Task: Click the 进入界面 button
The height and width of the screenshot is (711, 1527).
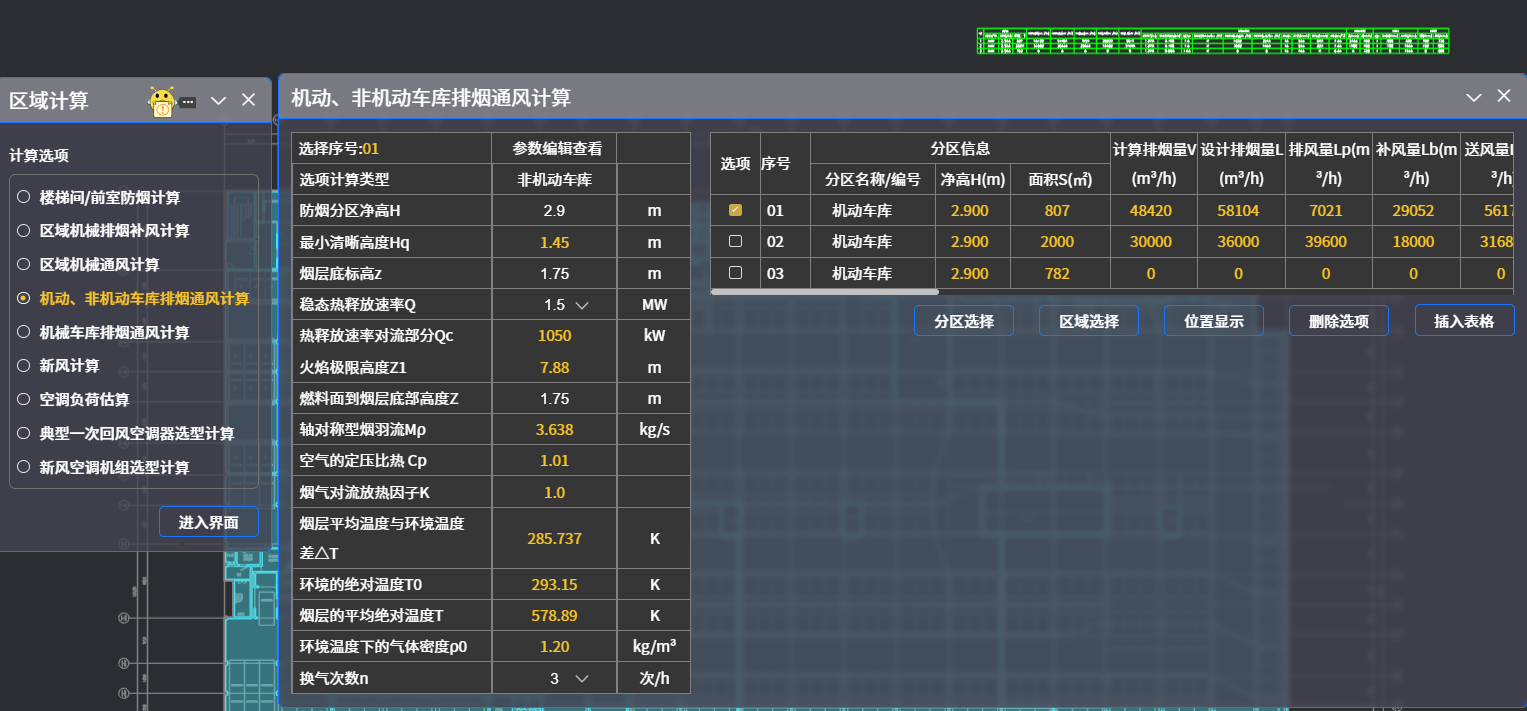Action: 208,522
